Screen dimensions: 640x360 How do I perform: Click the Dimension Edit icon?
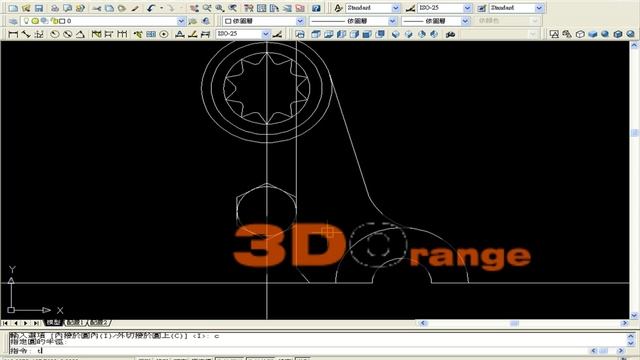click(x=180, y=34)
